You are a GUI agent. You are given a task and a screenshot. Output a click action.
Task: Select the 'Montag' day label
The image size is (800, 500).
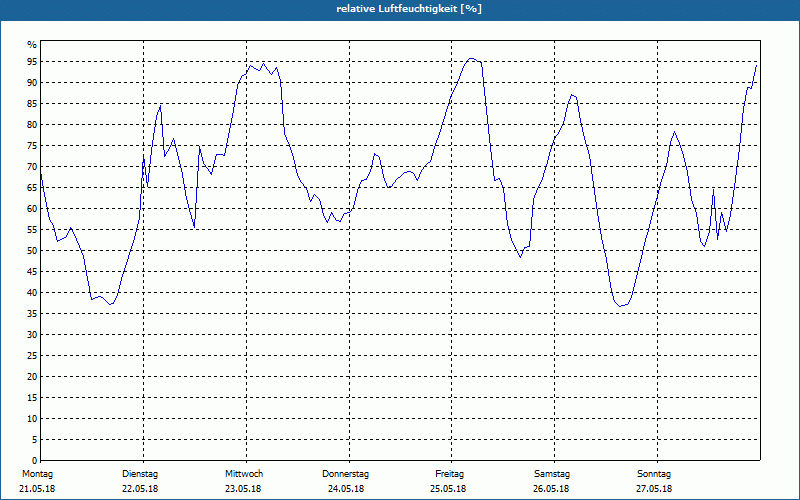37,474
